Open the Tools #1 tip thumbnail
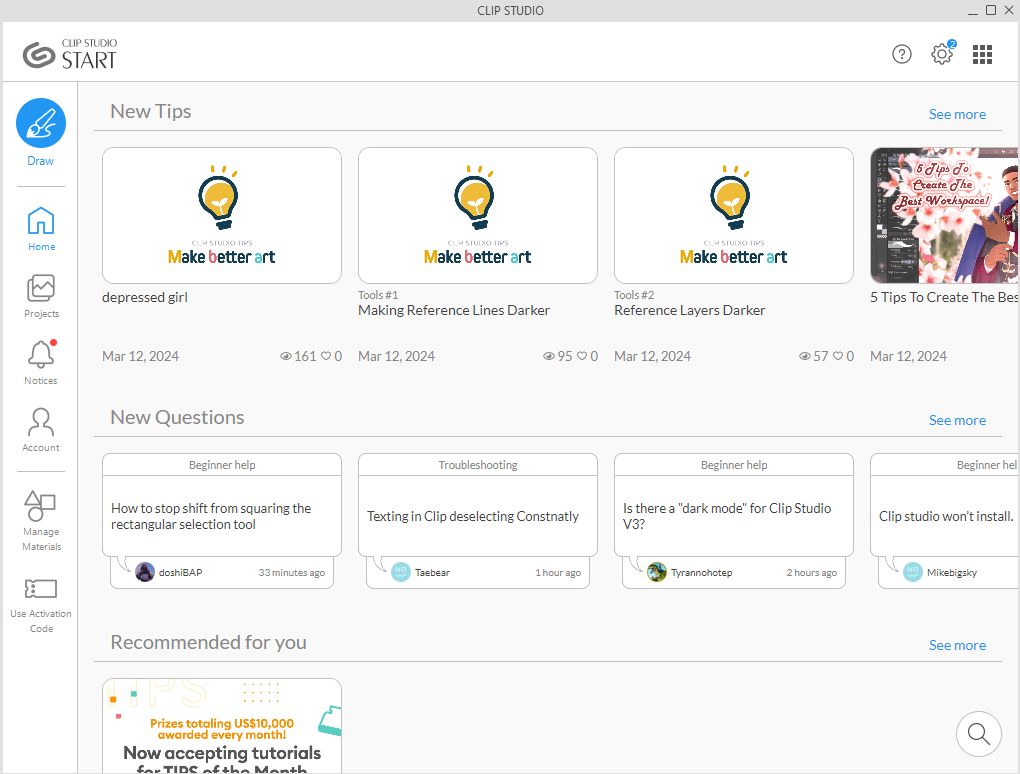This screenshot has width=1020, height=774. 477,215
